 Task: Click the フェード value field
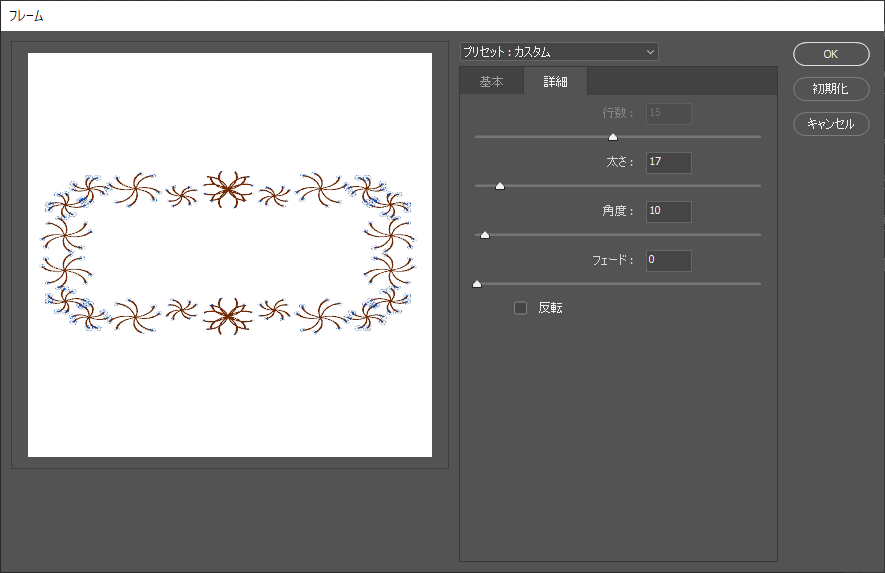coord(668,261)
